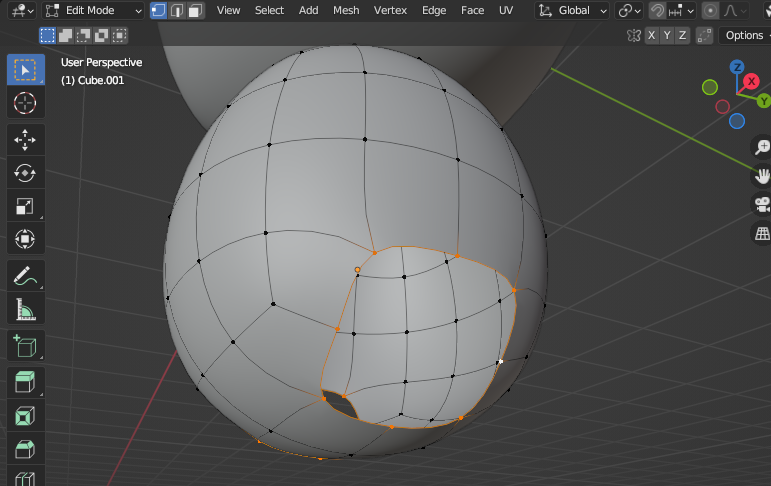The height and width of the screenshot is (486, 771).
Task: Toggle Proportional Editing
Action: tap(710, 10)
